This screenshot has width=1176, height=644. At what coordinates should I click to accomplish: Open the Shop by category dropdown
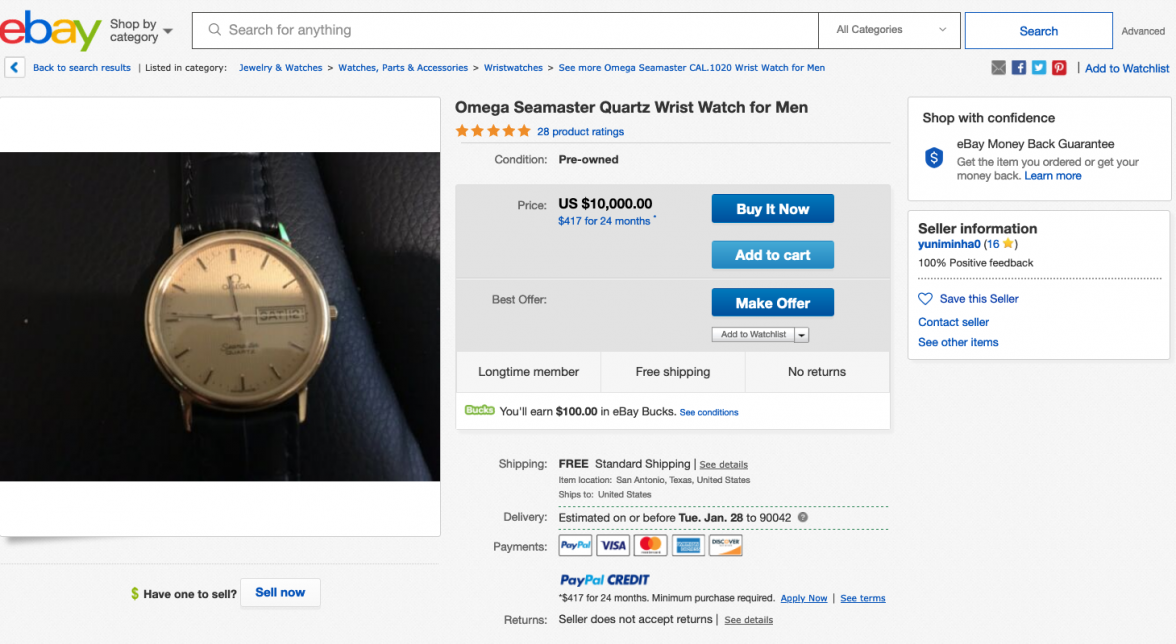(141, 31)
